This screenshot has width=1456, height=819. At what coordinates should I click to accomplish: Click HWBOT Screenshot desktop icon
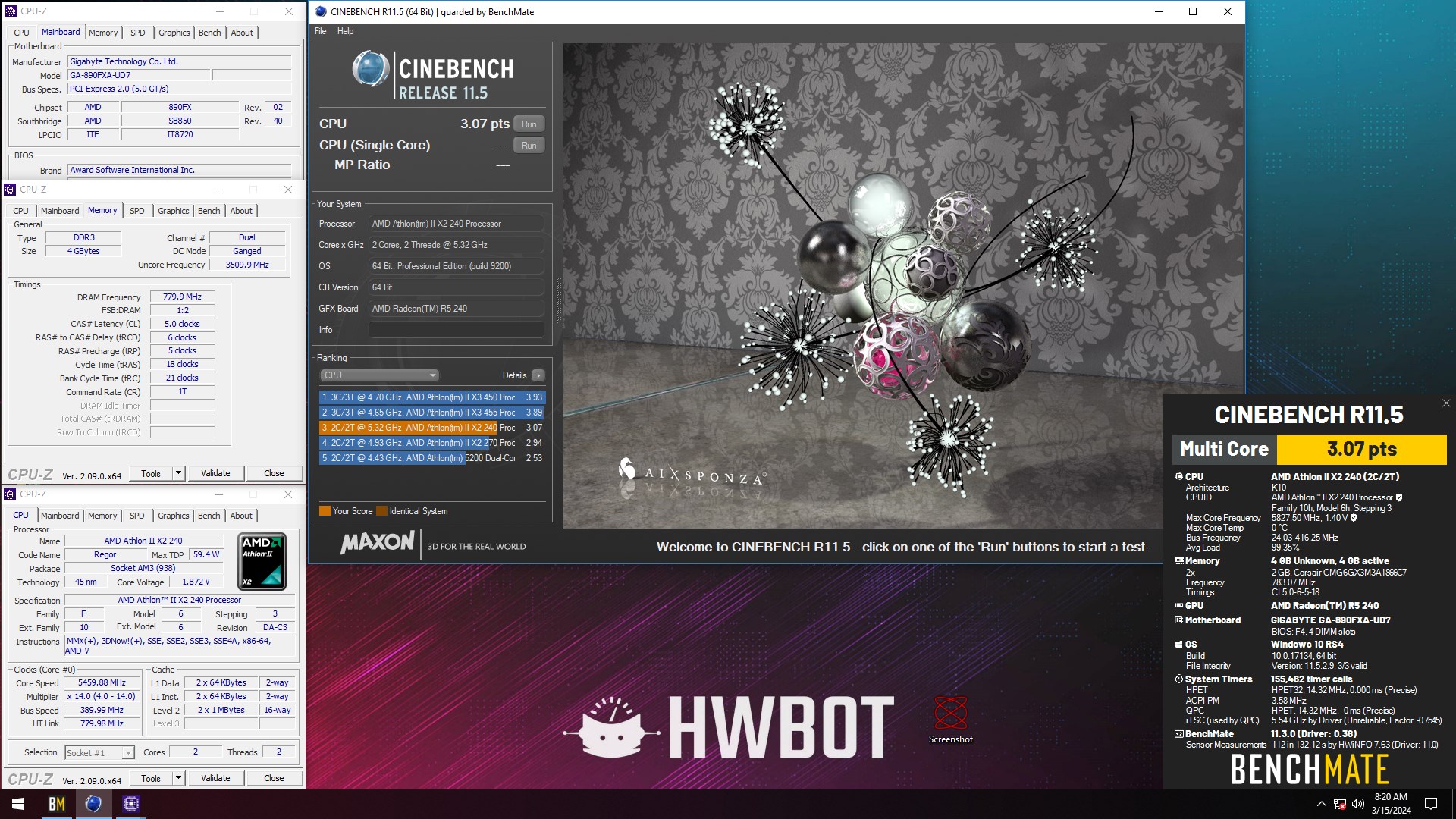click(x=950, y=720)
